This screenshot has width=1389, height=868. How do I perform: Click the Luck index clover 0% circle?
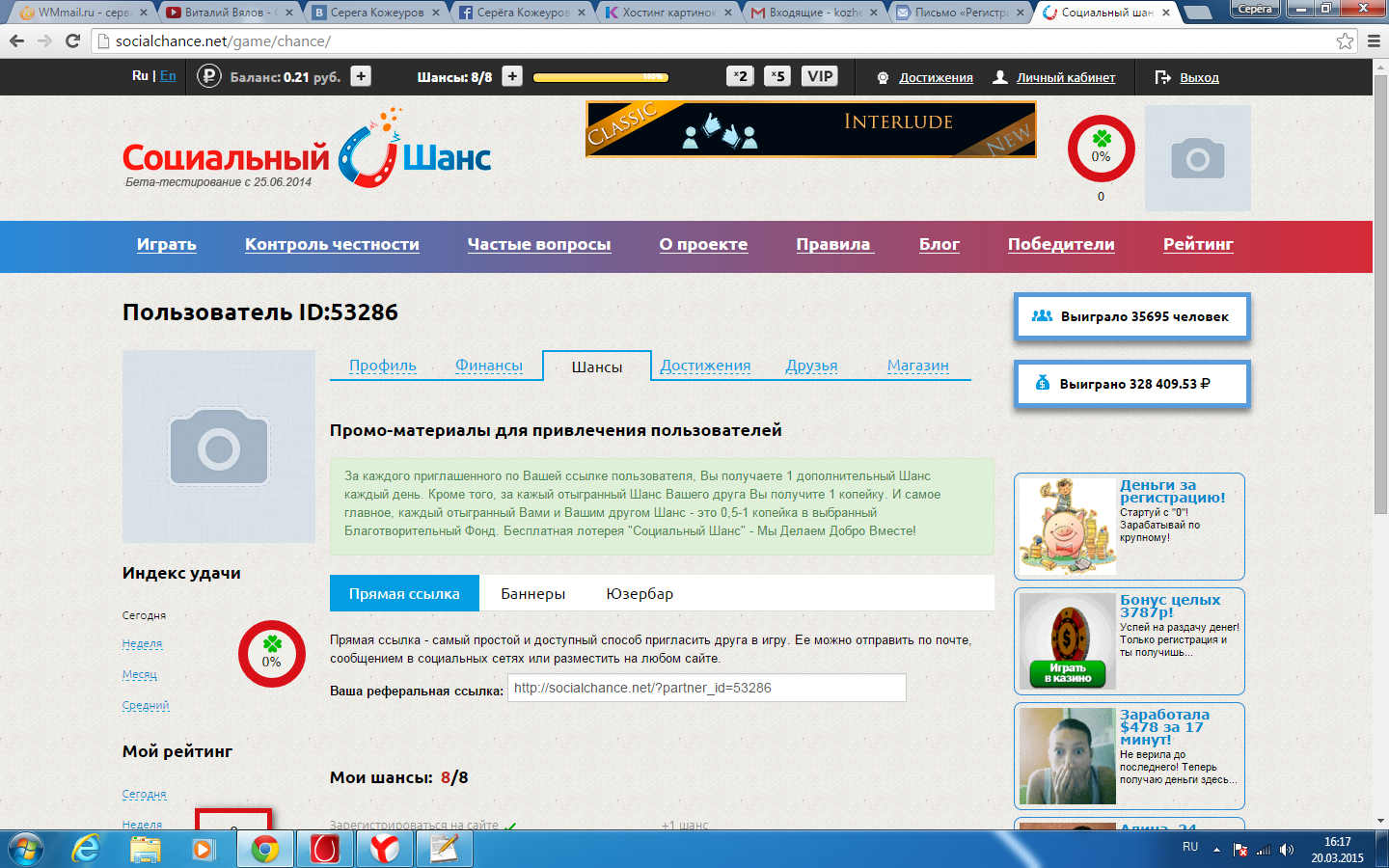point(272,654)
